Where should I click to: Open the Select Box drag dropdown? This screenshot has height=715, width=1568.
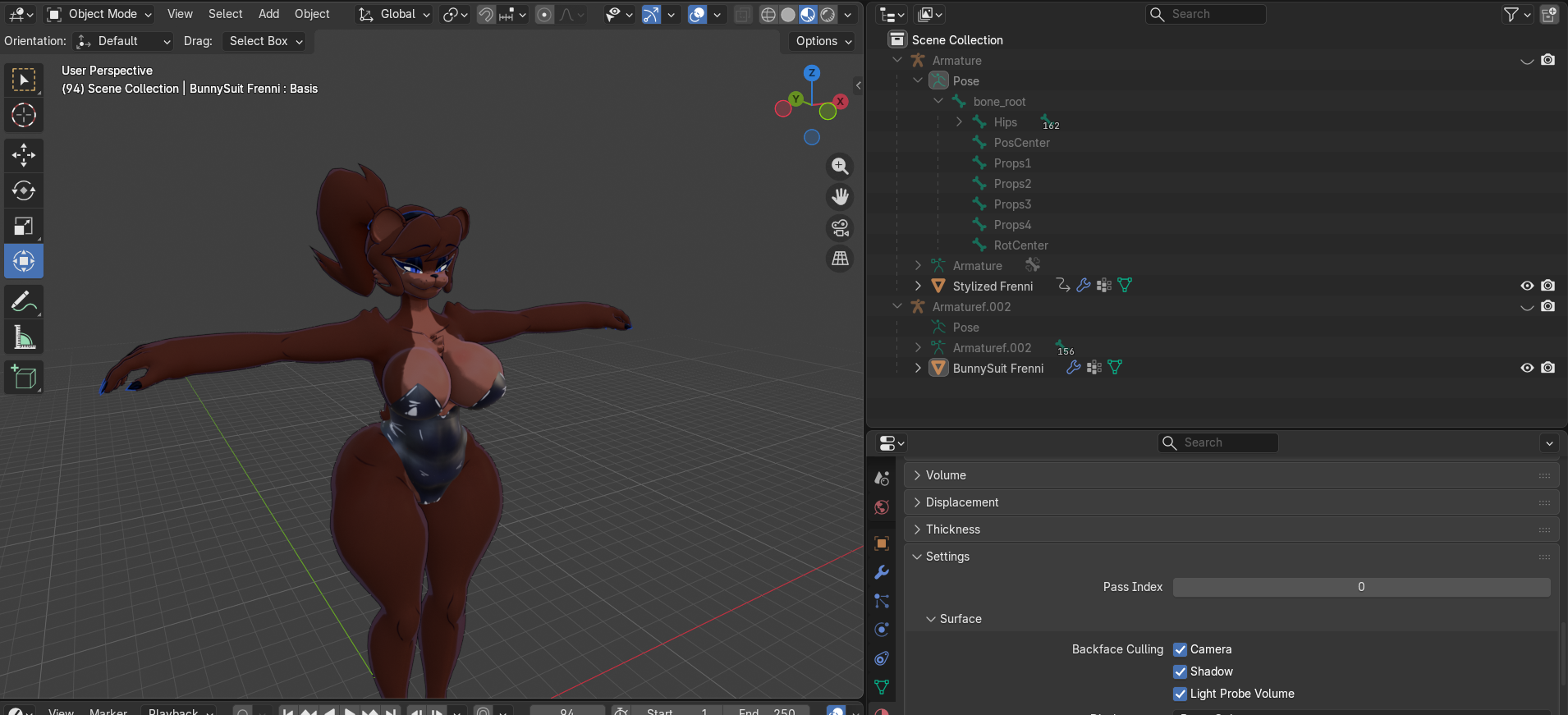coord(264,41)
